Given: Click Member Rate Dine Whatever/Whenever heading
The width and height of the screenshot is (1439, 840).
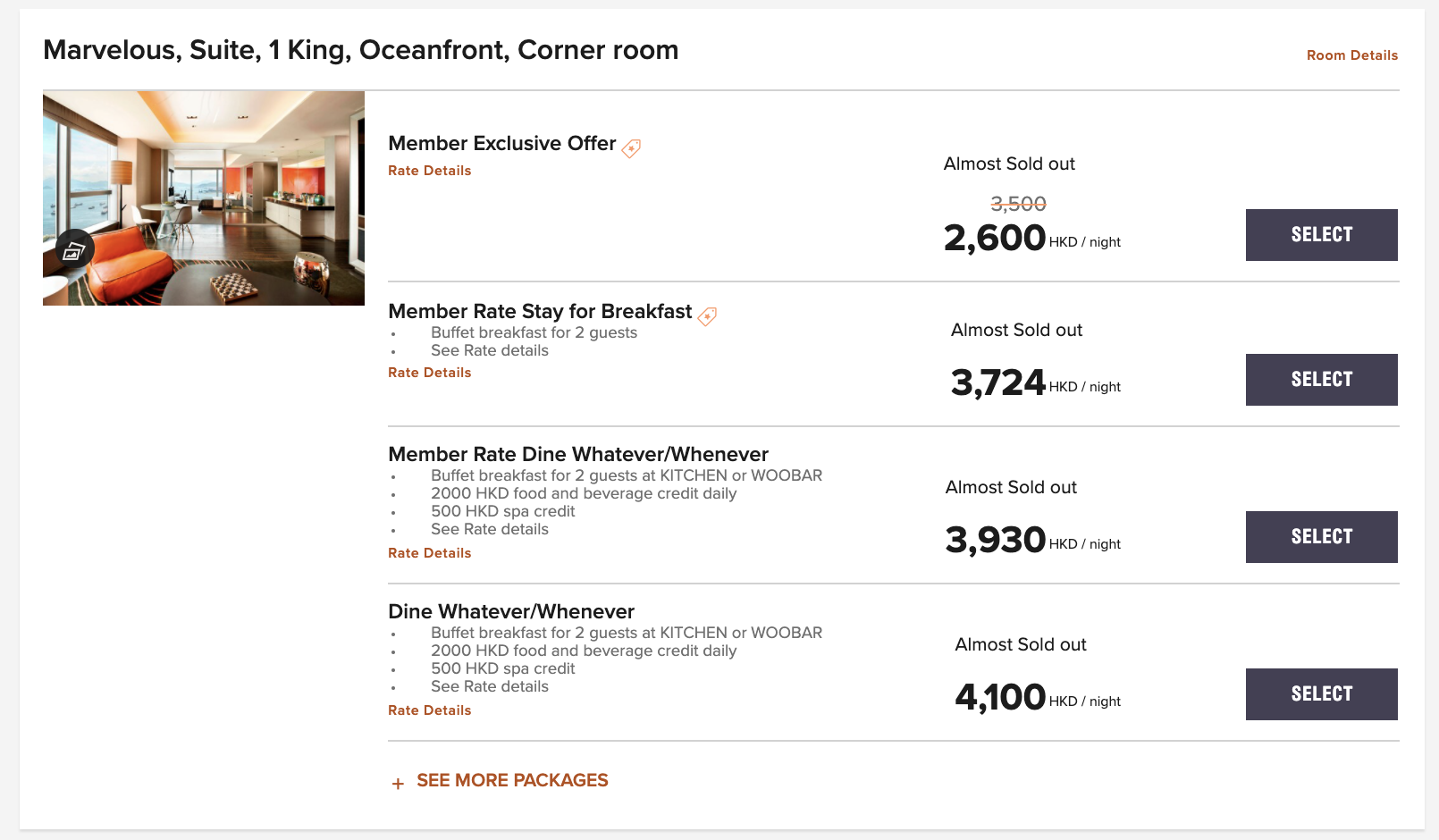Looking at the screenshot, I should [578, 454].
